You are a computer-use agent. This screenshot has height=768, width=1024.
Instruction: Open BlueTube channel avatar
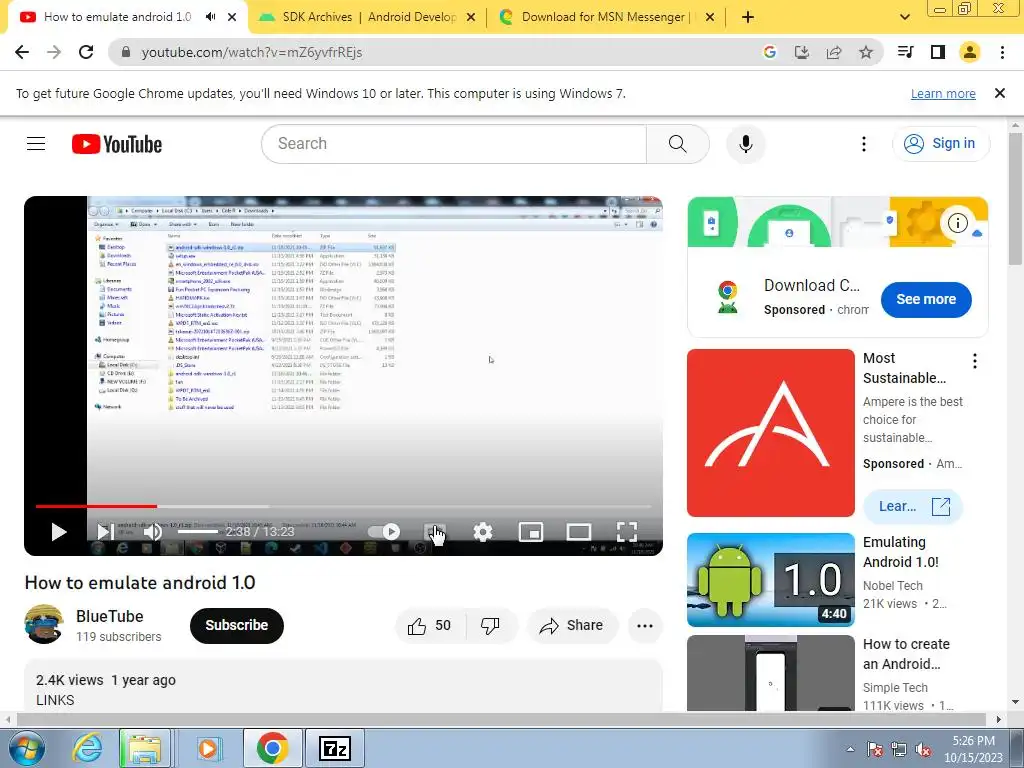(x=44, y=624)
